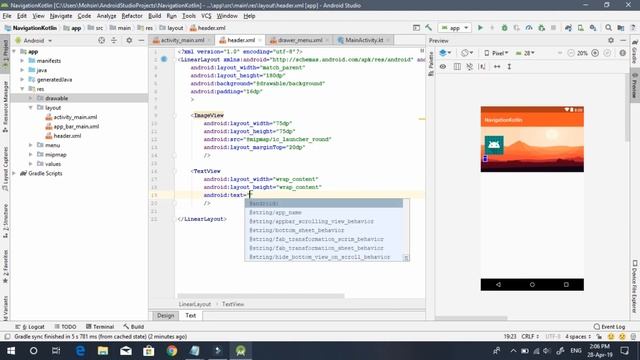The image size is (640, 360).
Task: Click the gray Stop square icon
Action: point(553,28)
